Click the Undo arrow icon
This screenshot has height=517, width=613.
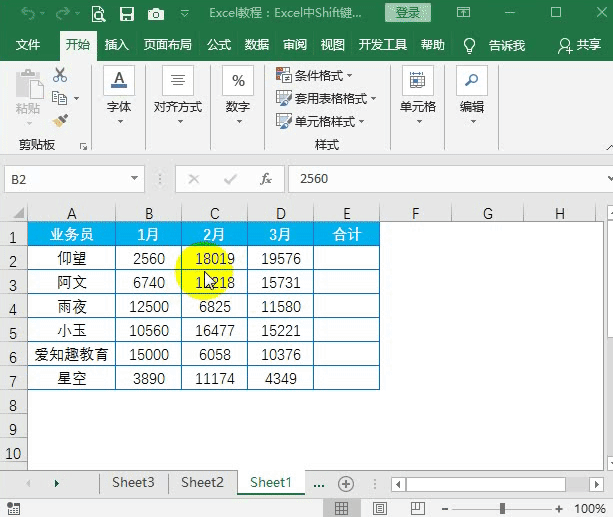click(x=28, y=14)
